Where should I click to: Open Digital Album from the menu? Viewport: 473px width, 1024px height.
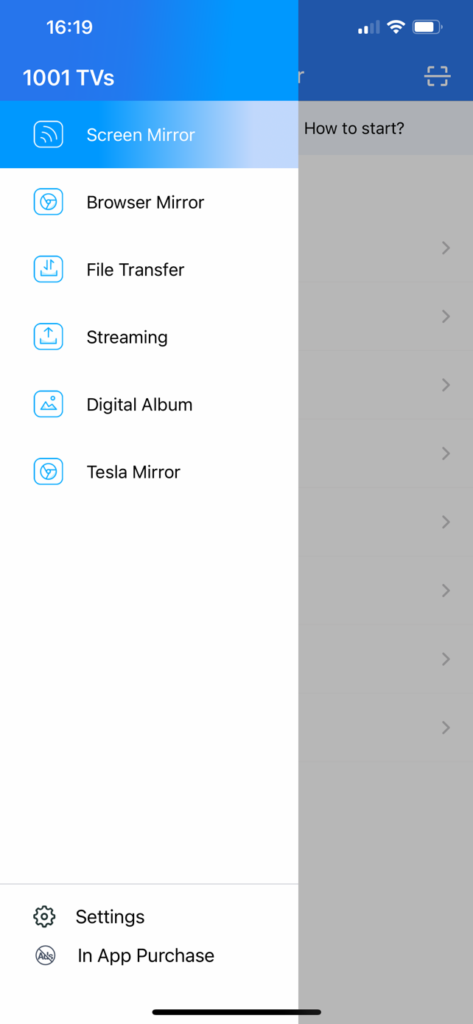149,404
